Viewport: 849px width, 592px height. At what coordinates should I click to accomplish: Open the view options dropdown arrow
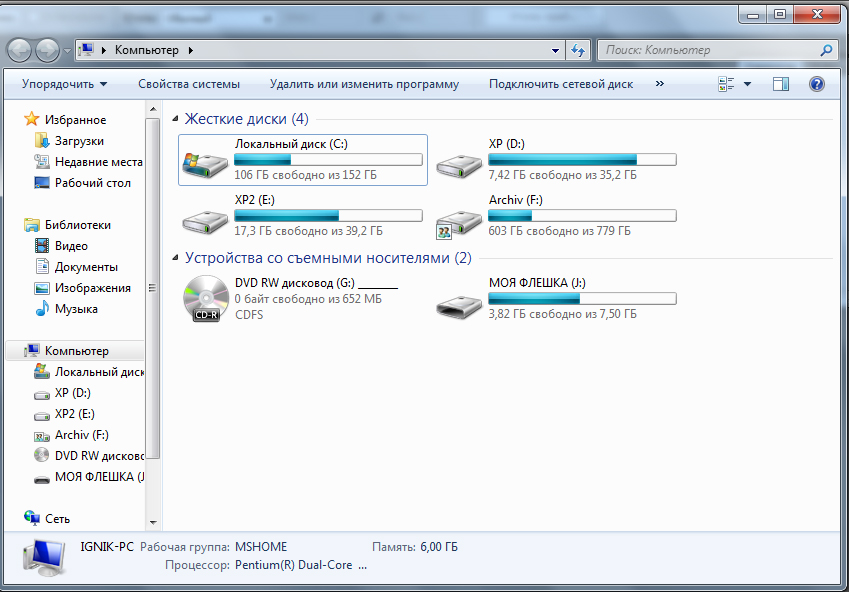click(748, 84)
